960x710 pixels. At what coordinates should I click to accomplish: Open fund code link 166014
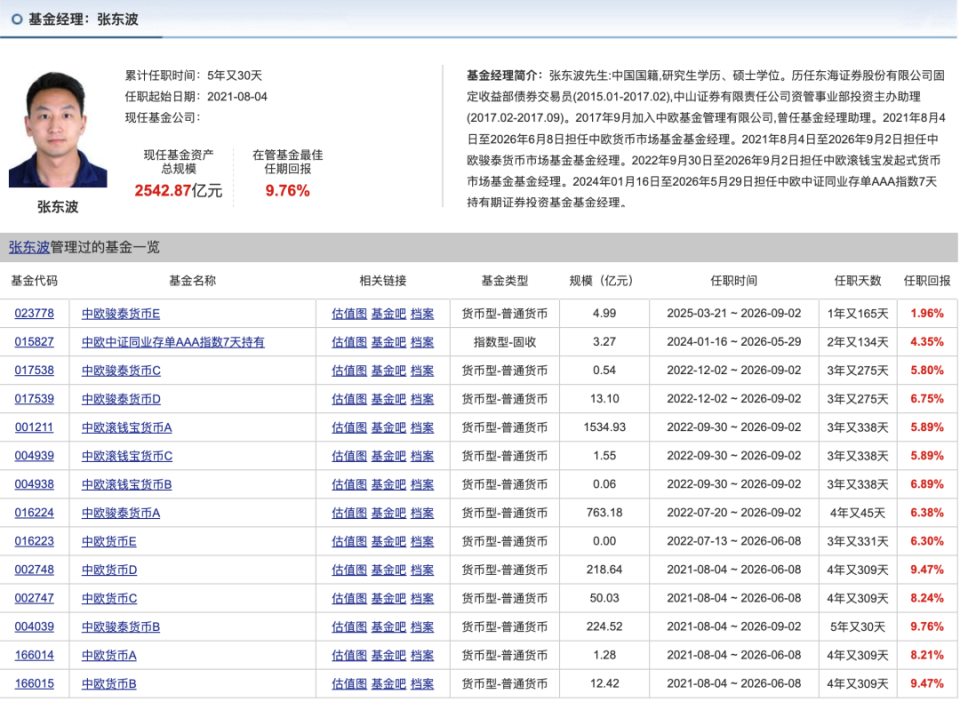tap(34, 655)
